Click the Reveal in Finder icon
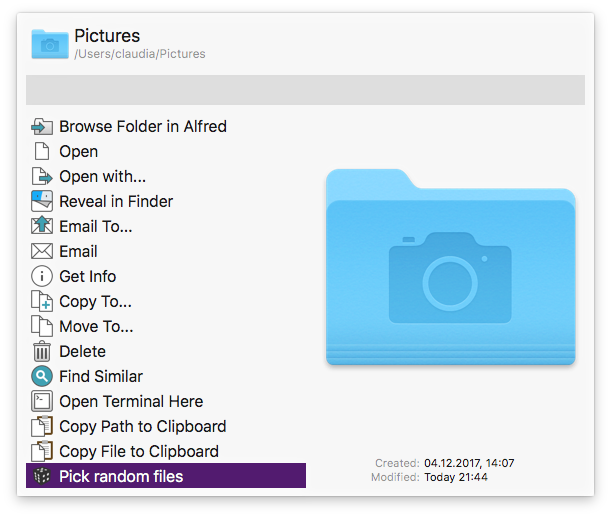The width and height of the screenshot is (611, 517). pos(42,202)
